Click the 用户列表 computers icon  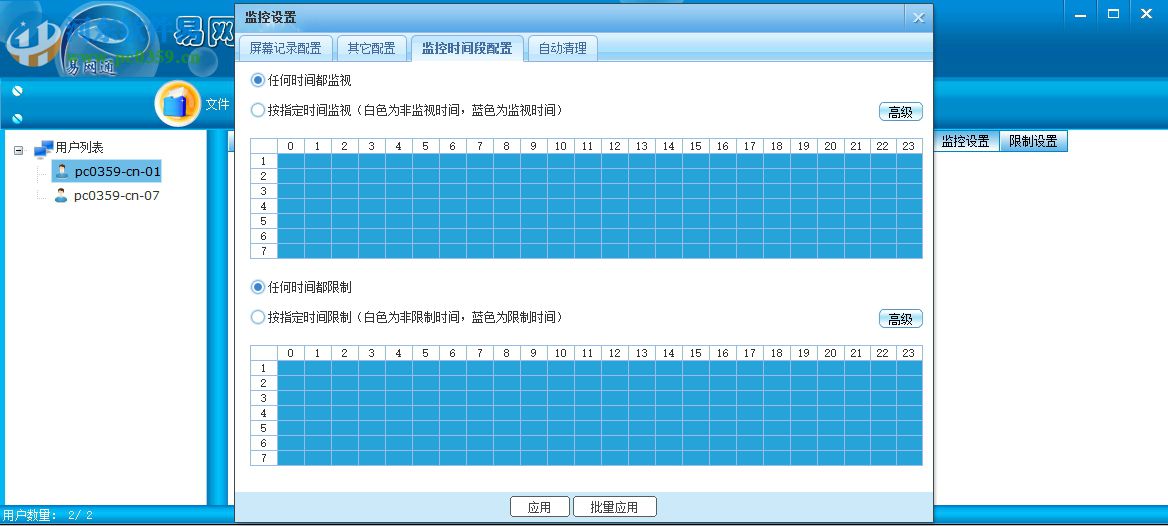pyautogui.click(x=44, y=149)
